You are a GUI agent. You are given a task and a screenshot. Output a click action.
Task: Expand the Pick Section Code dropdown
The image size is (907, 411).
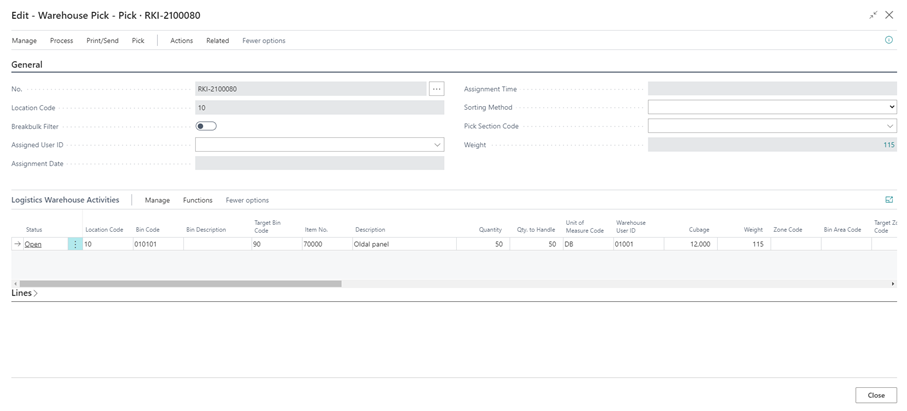[x=890, y=126]
